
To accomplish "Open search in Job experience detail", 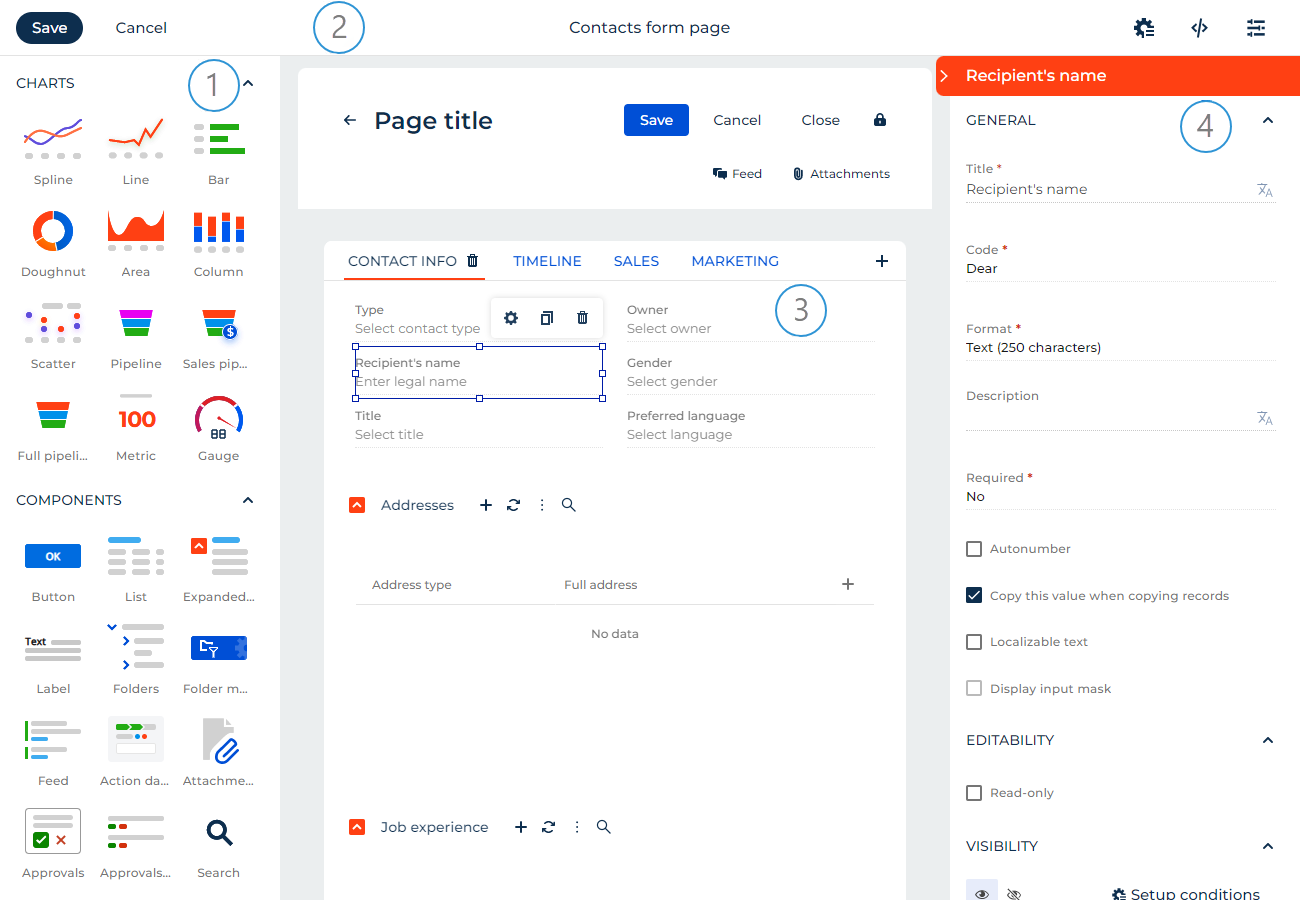I will (604, 827).
